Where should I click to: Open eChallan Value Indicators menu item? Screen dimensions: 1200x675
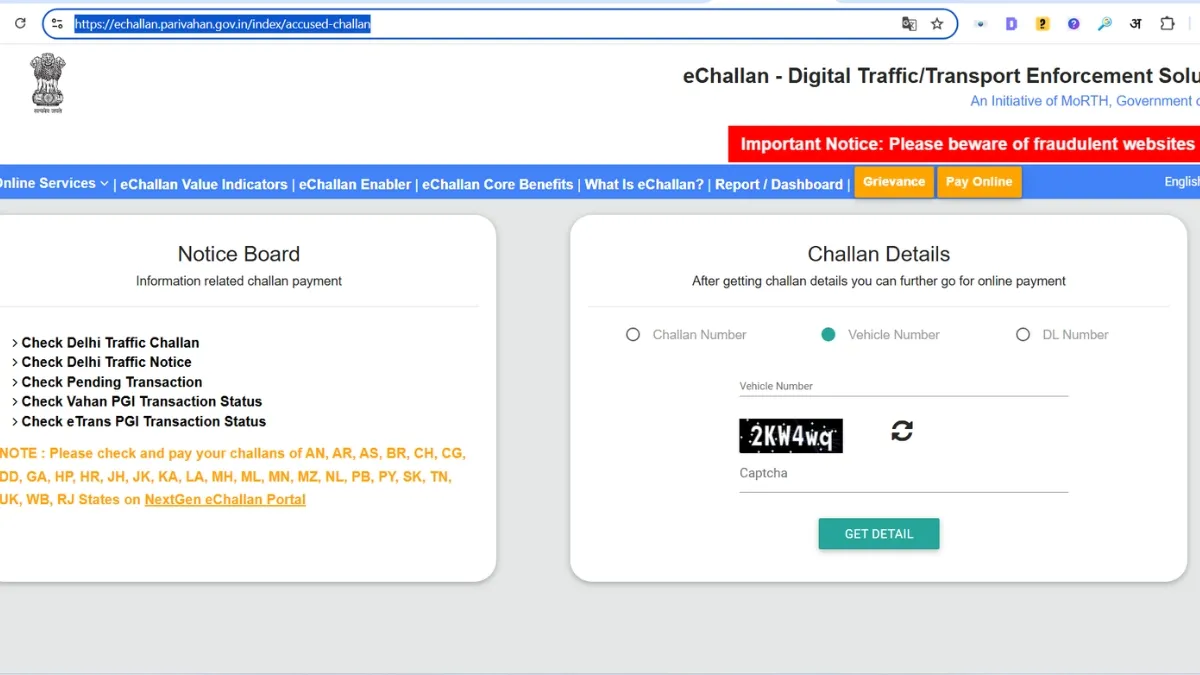pos(204,184)
